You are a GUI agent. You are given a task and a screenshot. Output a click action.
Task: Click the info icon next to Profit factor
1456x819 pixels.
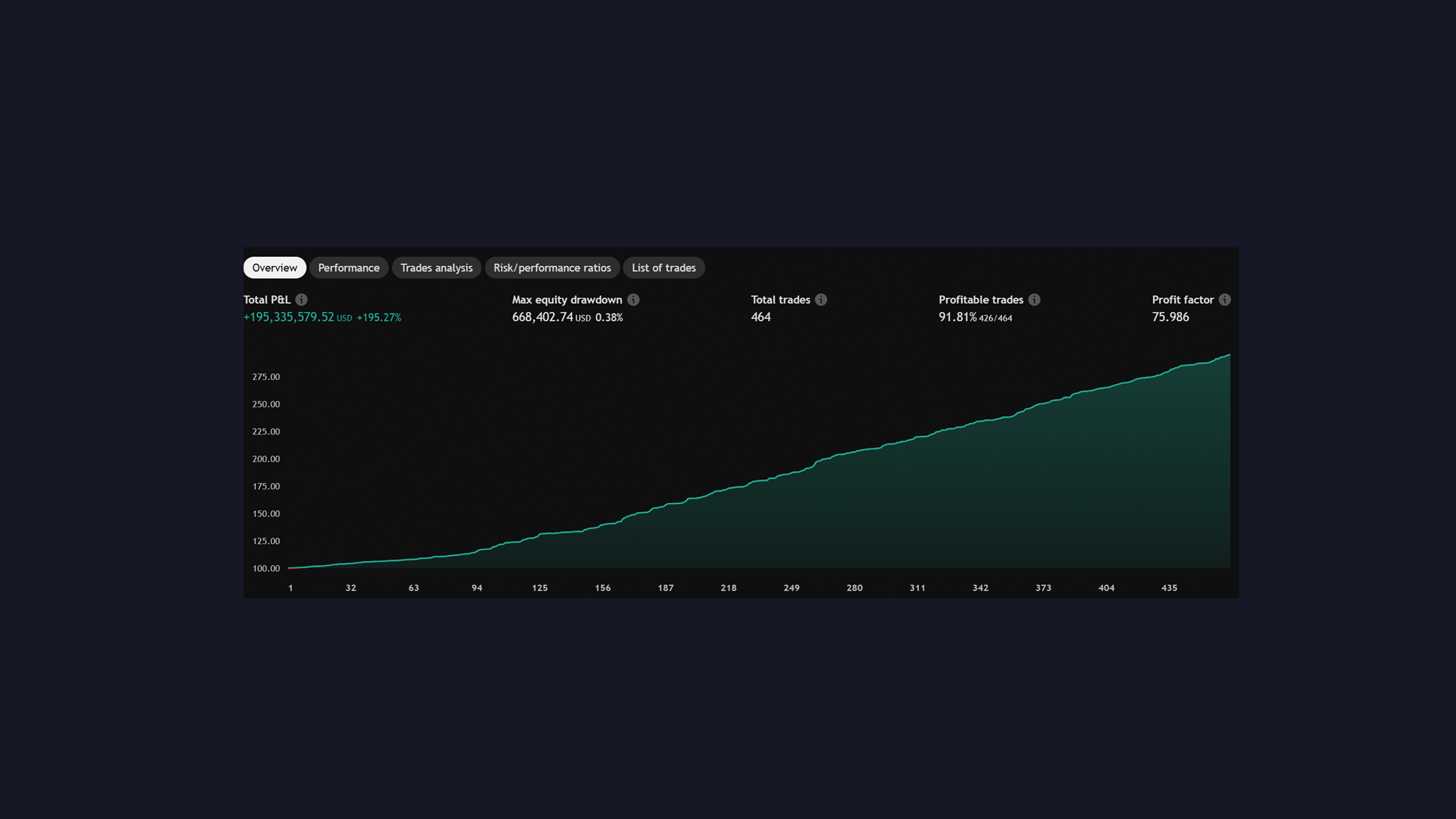(x=1225, y=300)
